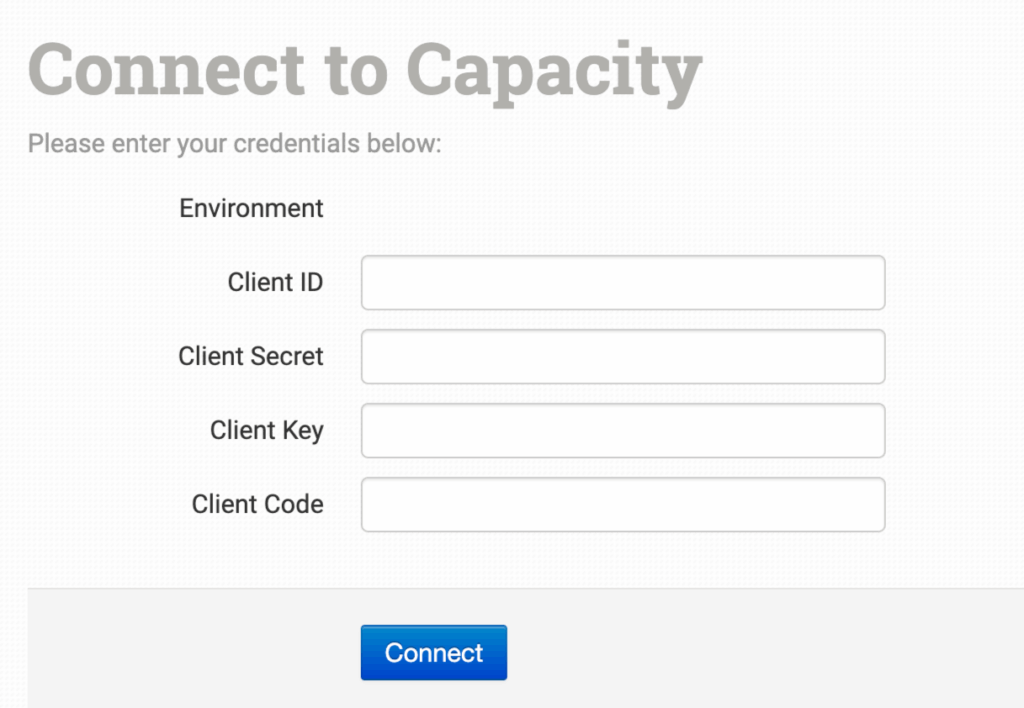Click the Client ID label text
1024x708 pixels.
click(x=275, y=282)
